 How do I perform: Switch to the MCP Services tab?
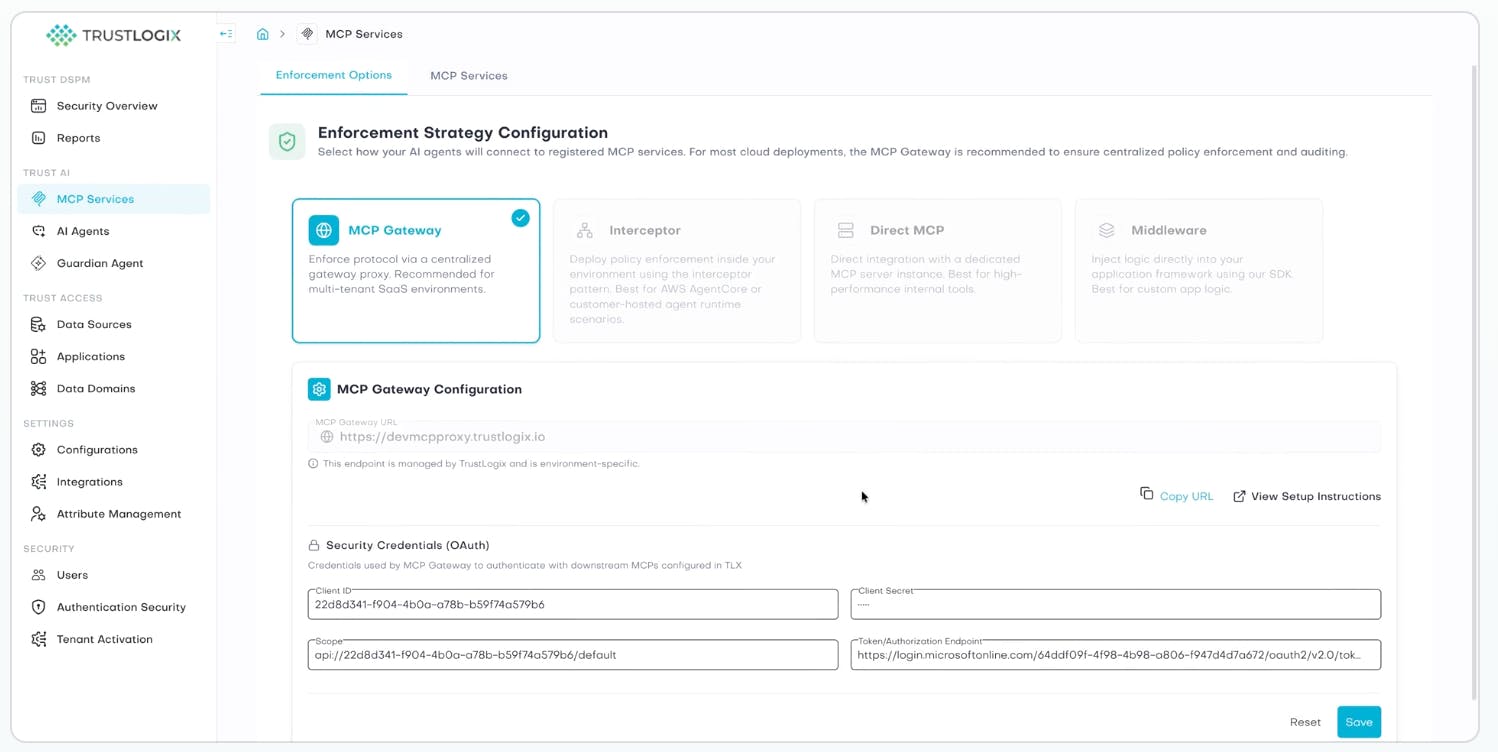(469, 76)
